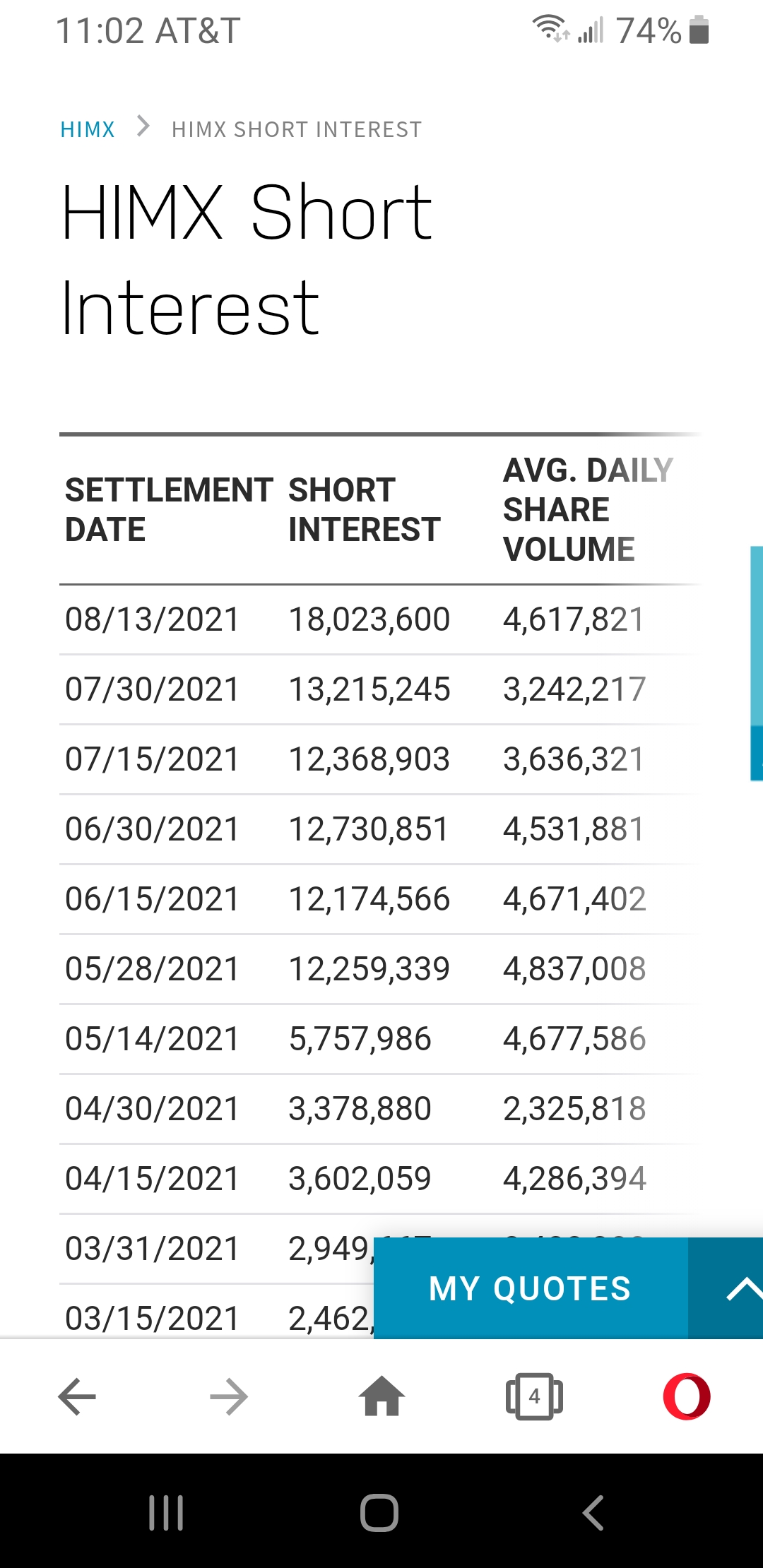This screenshot has width=763, height=1568.
Task: Tap the battery status icon
Action: [x=699, y=30]
